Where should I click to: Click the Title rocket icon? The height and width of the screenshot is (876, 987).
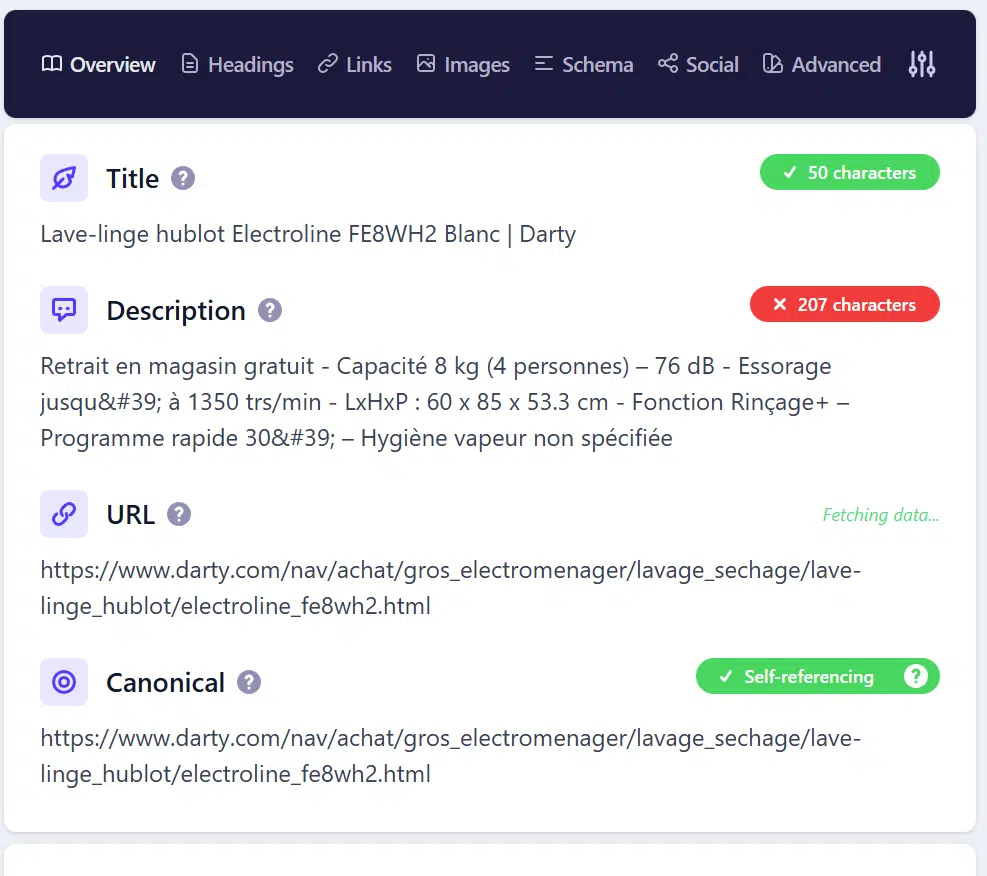(63, 178)
